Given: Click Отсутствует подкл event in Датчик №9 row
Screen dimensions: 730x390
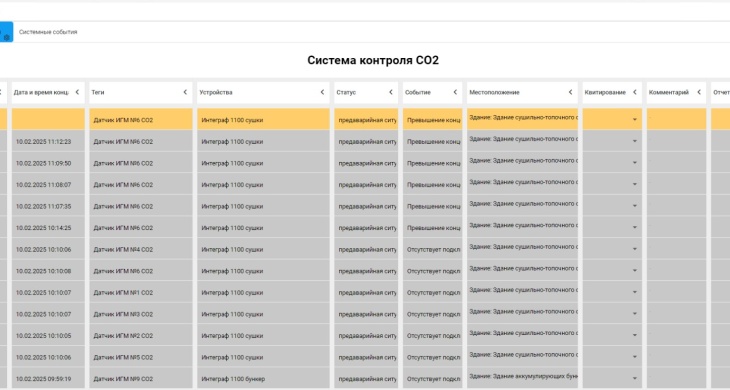Looking at the screenshot, I should tap(433, 379).
